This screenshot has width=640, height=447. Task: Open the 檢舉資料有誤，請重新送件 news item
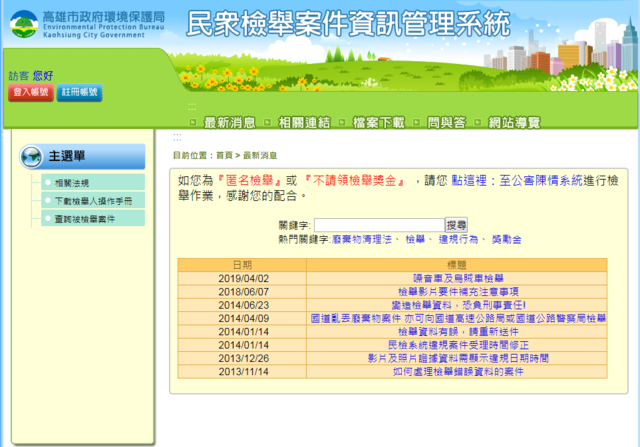[458, 331]
